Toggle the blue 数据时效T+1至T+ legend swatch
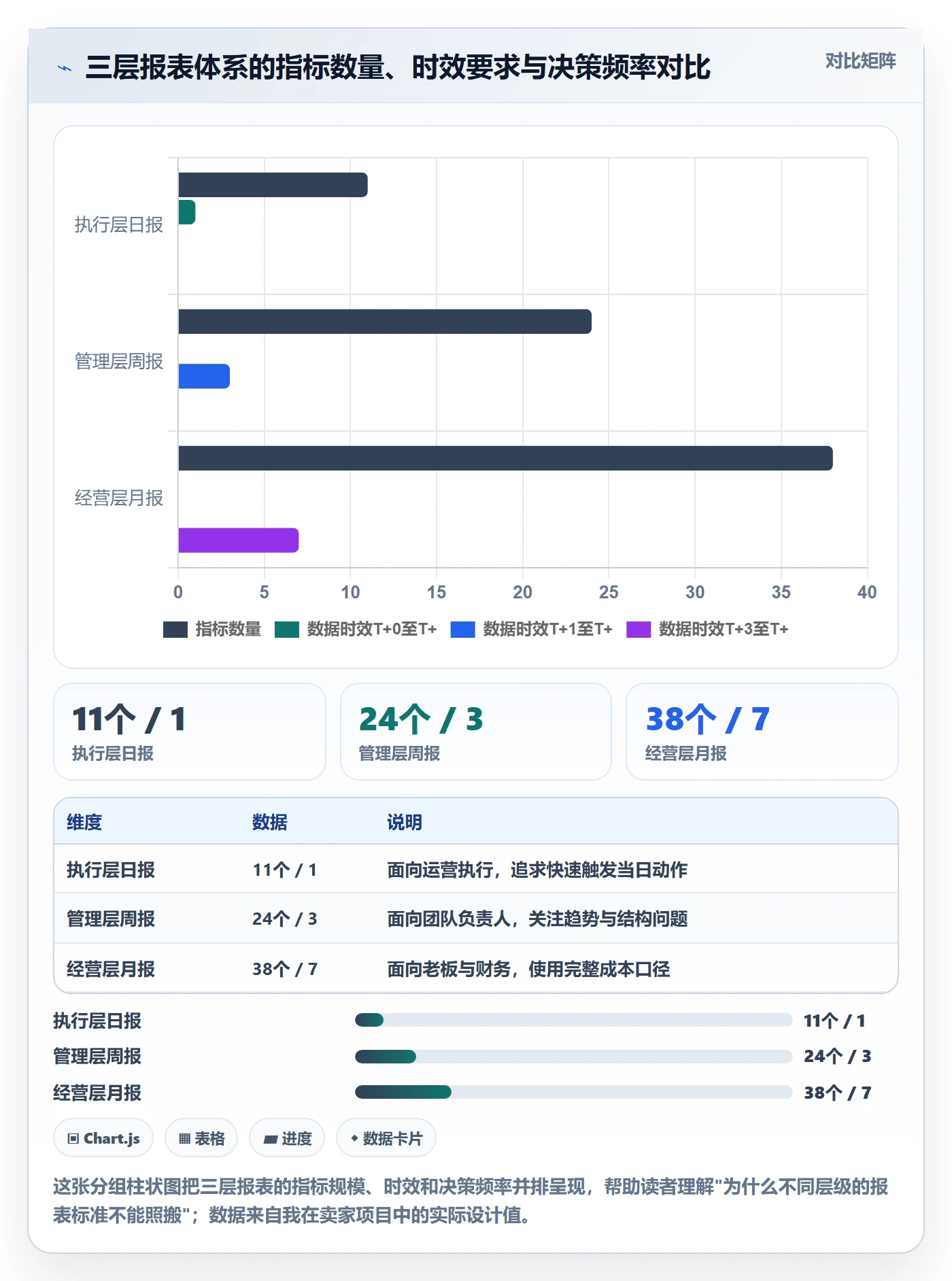This screenshot has height=1281, width=952. [x=463, y=630]
